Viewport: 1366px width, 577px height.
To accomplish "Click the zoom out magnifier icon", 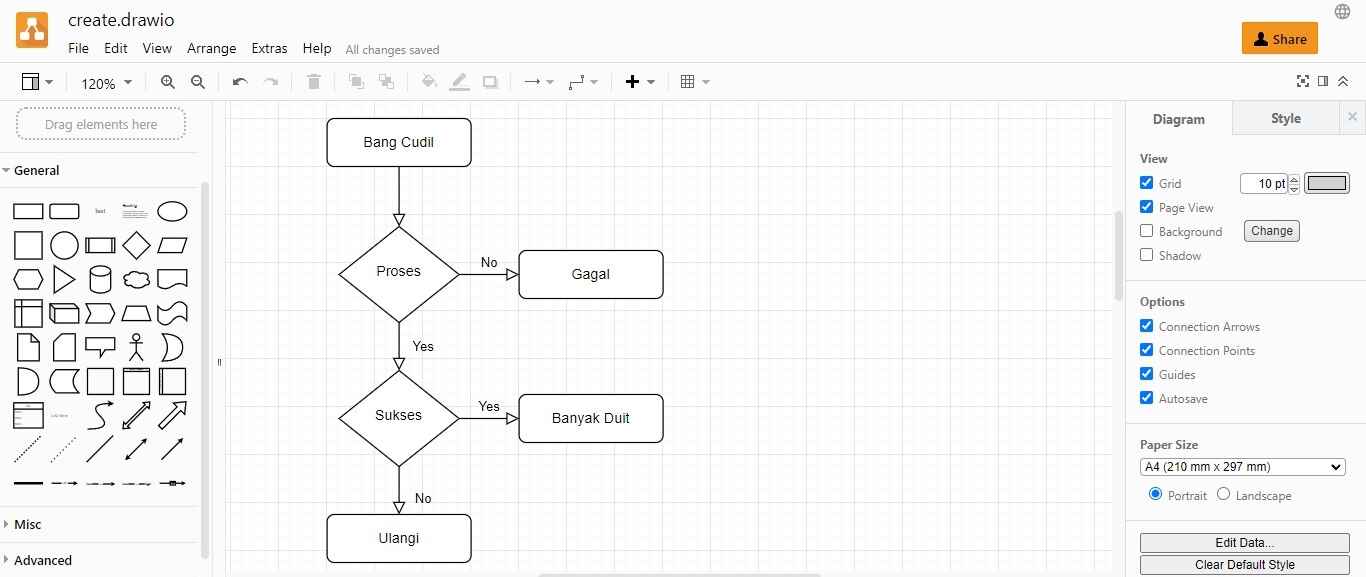I will [198, 83].
